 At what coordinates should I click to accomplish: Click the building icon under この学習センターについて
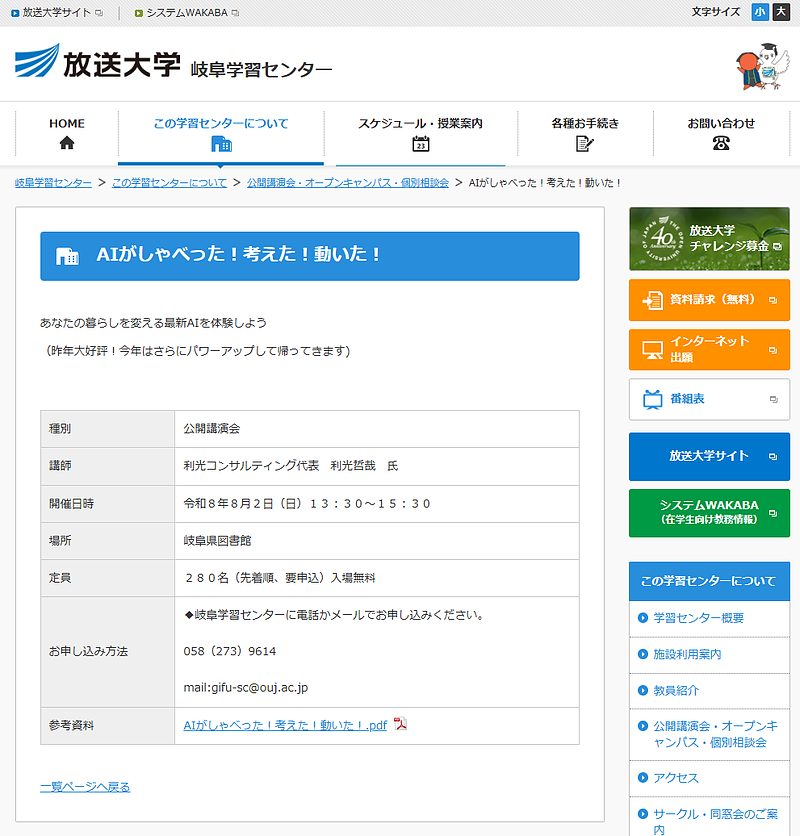point(221,143)
